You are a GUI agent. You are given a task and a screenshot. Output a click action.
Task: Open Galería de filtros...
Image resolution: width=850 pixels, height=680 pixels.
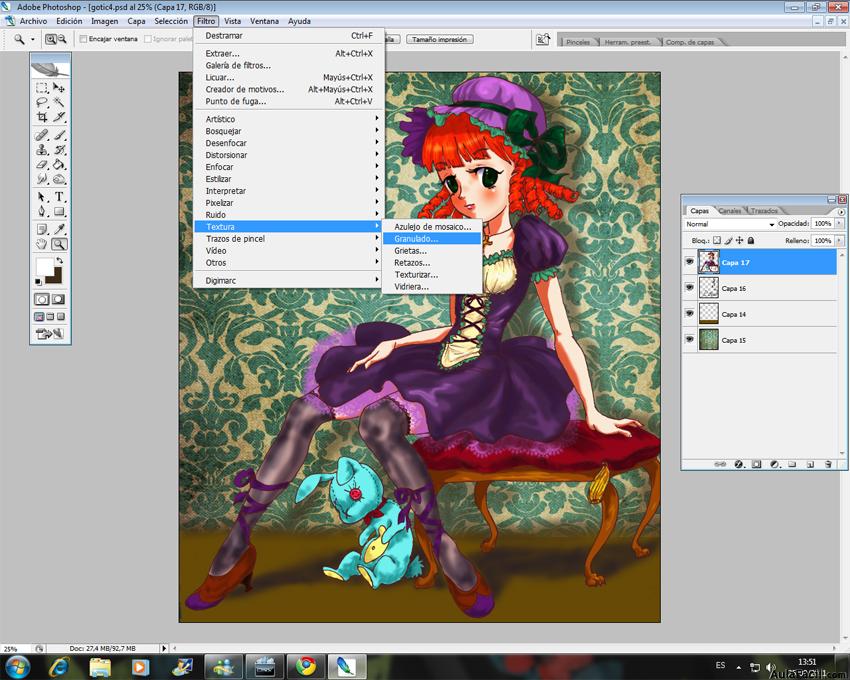289,65
